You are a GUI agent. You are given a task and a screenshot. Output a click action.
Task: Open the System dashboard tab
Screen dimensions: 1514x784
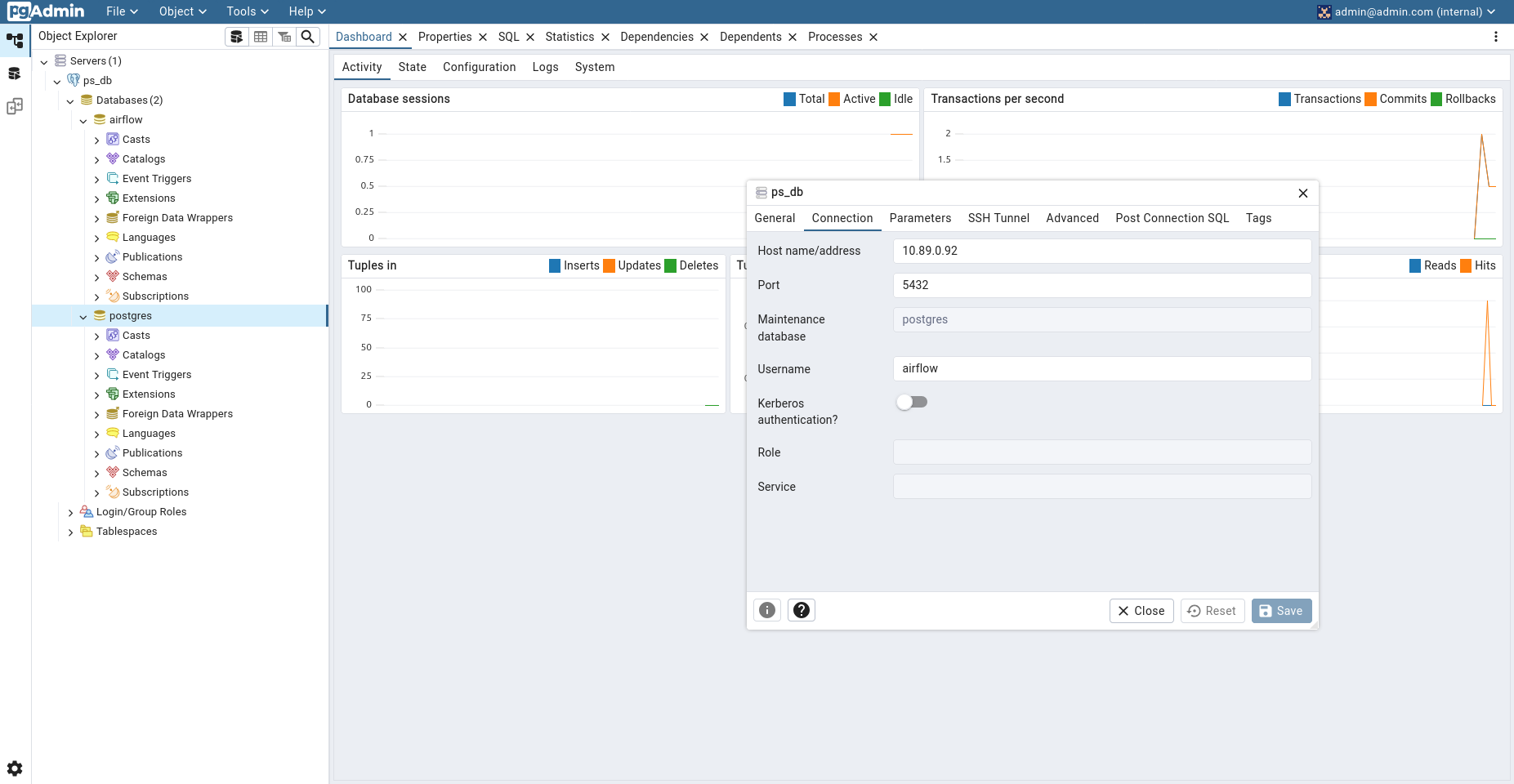[594, 67]
